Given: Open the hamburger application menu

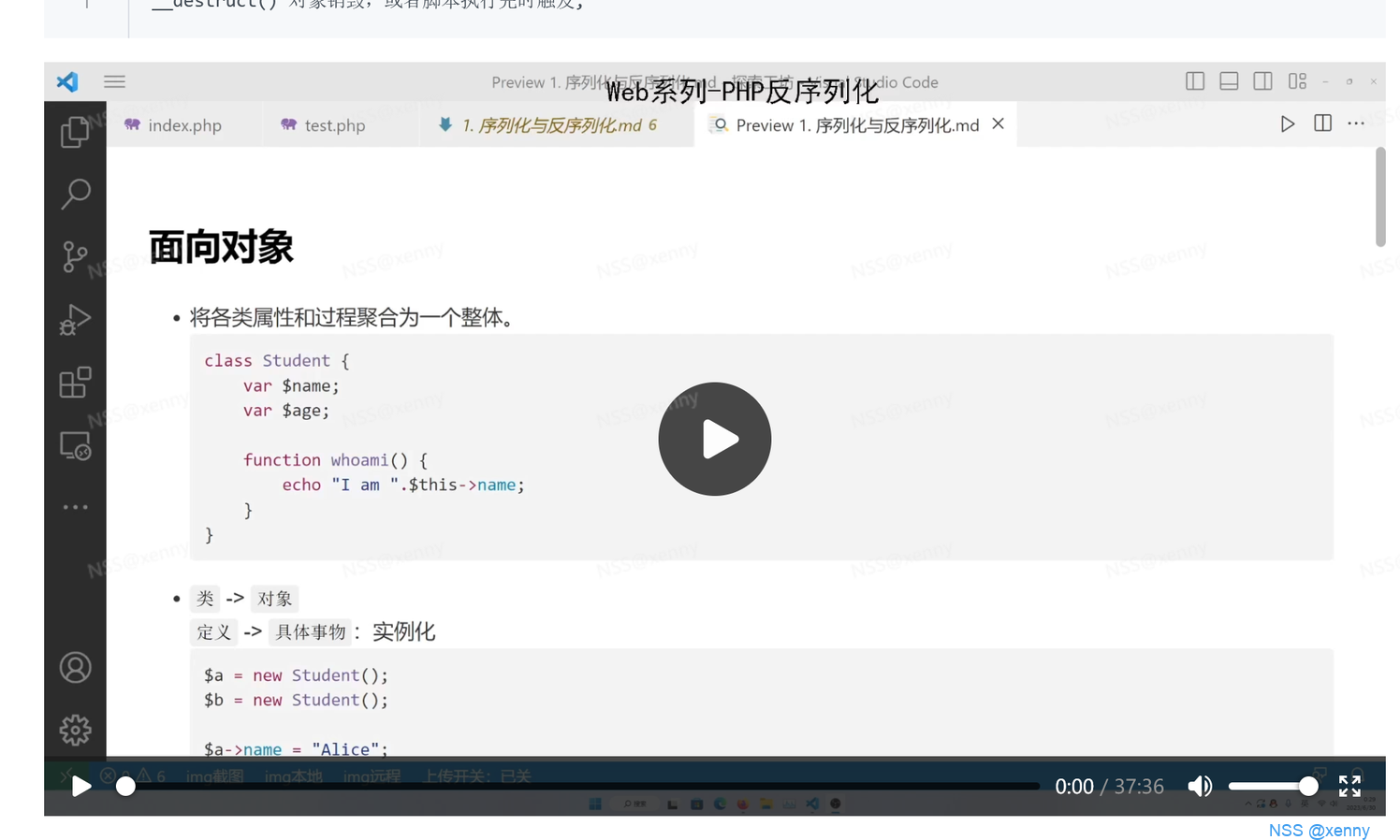Looking at the screenshot, I should [x=114, y=81].
